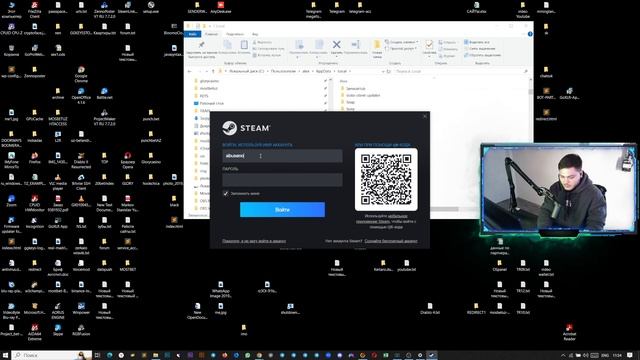Select the Battle.net desktop shortcut

(x=104, y=93)
